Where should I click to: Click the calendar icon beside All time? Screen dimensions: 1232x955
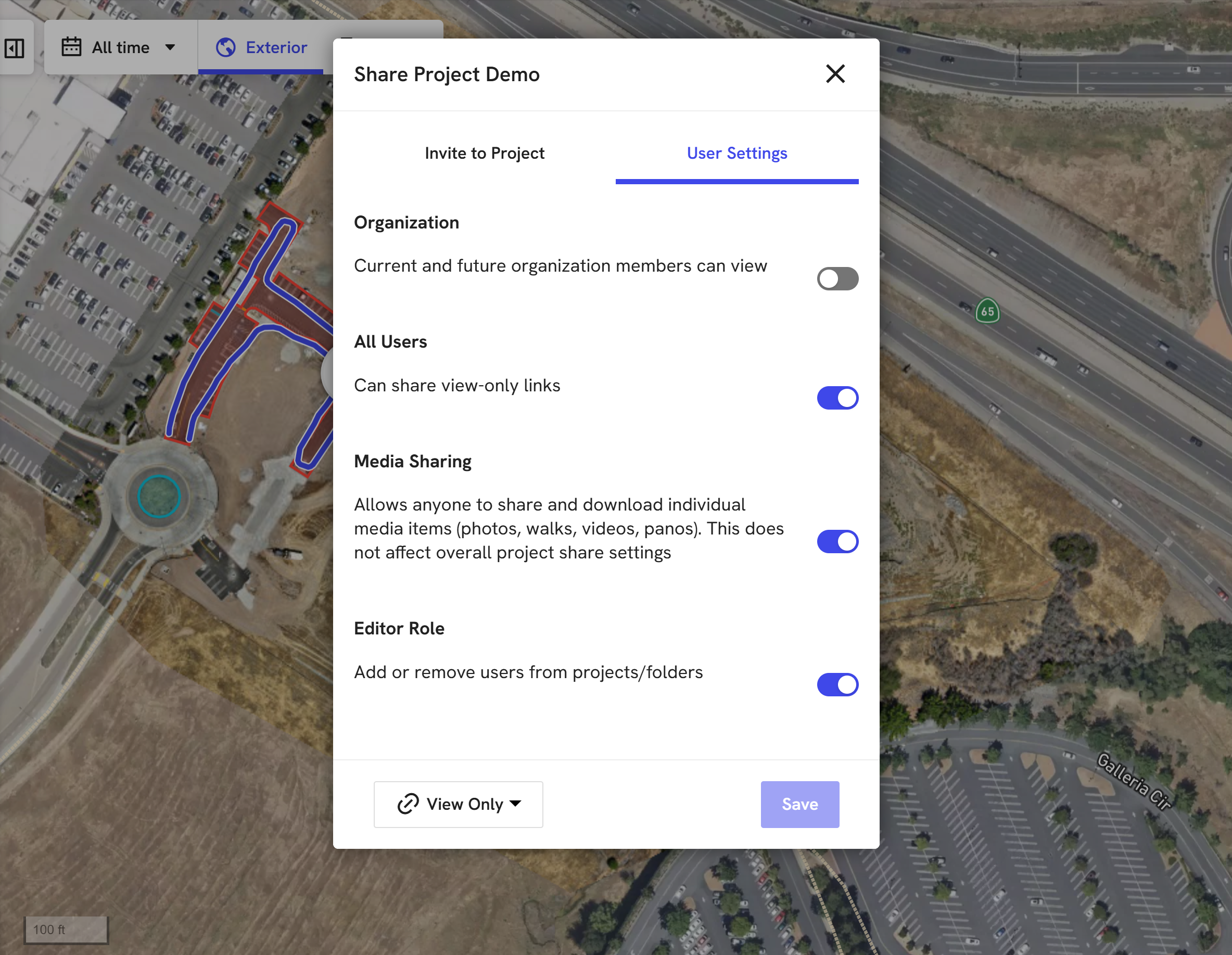pyautogui.click(x=71, y=47)
